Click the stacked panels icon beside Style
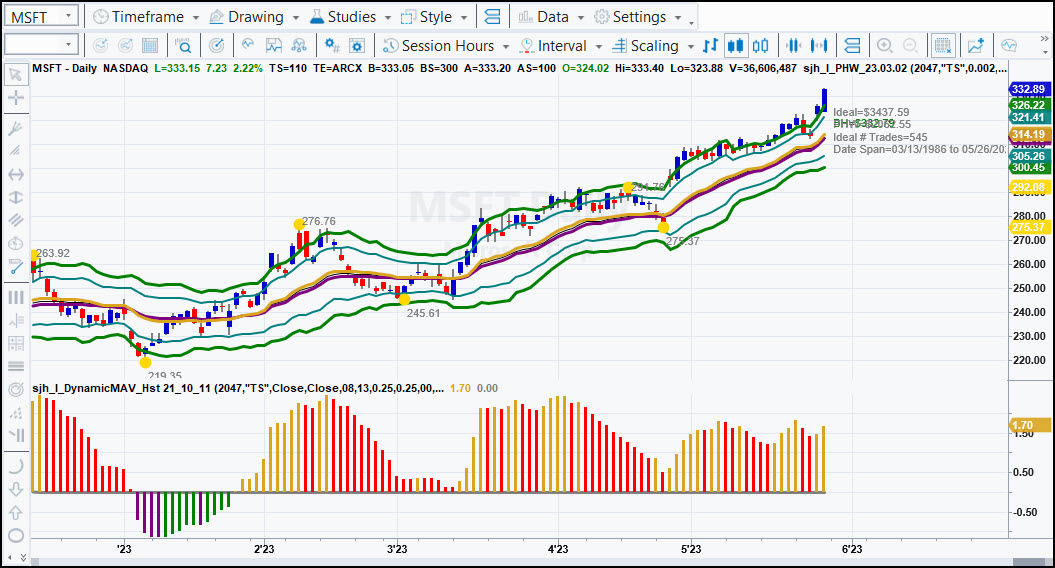This screenshot has width=1055, height=568. [493, 17]
